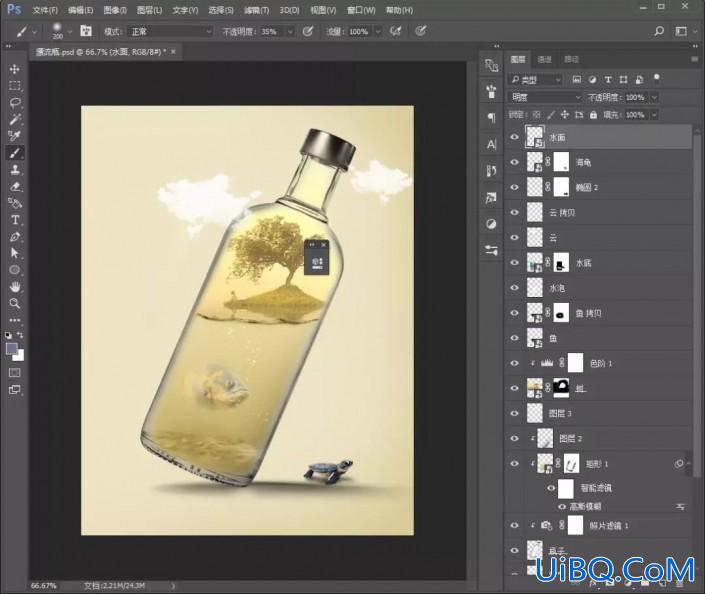Viewport: 705px width, 594px height.
Task: Filter layers by adjustment layers
Action: [x=592, y=80]
